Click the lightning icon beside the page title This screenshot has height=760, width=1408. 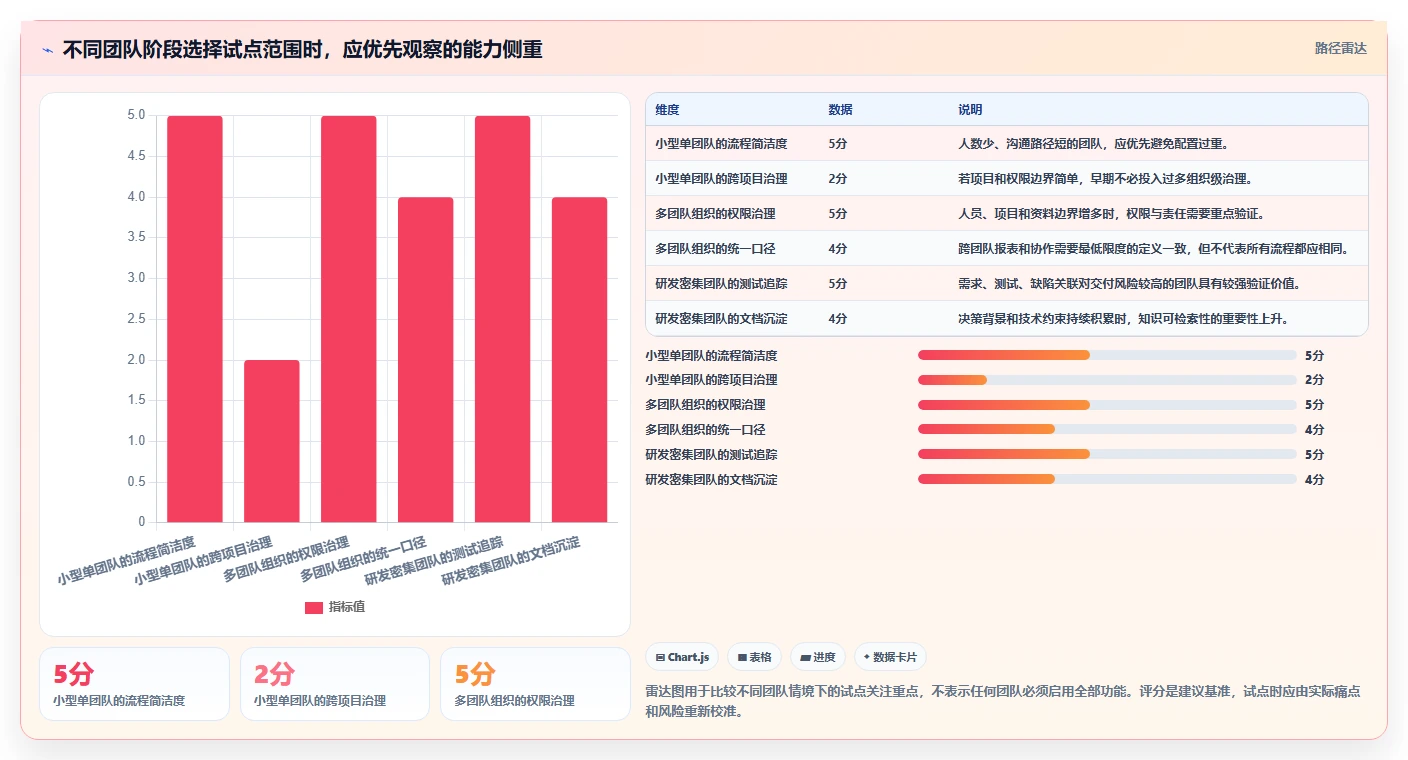point(47,49)
